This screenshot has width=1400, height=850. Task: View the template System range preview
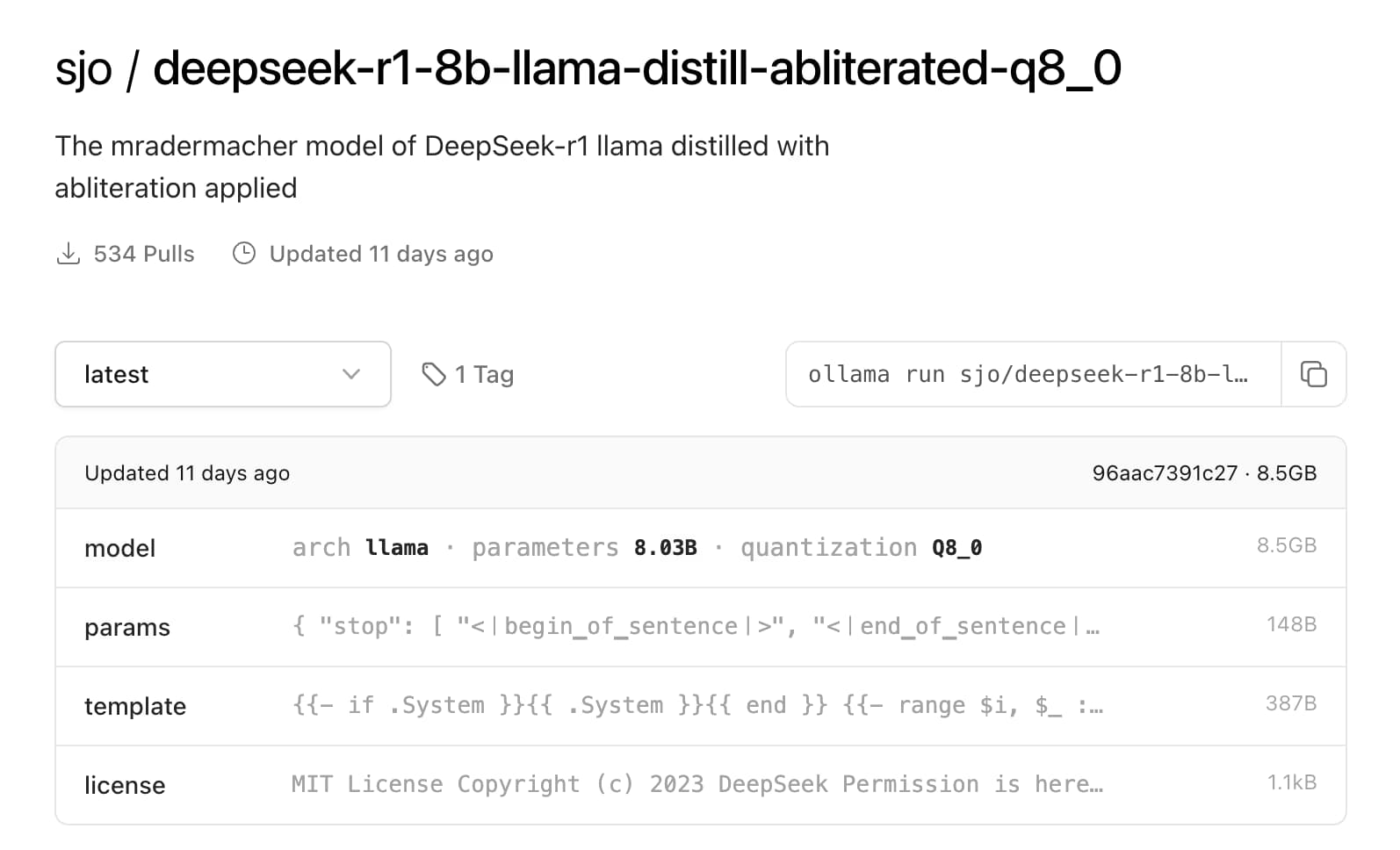(x=697, y=705)
